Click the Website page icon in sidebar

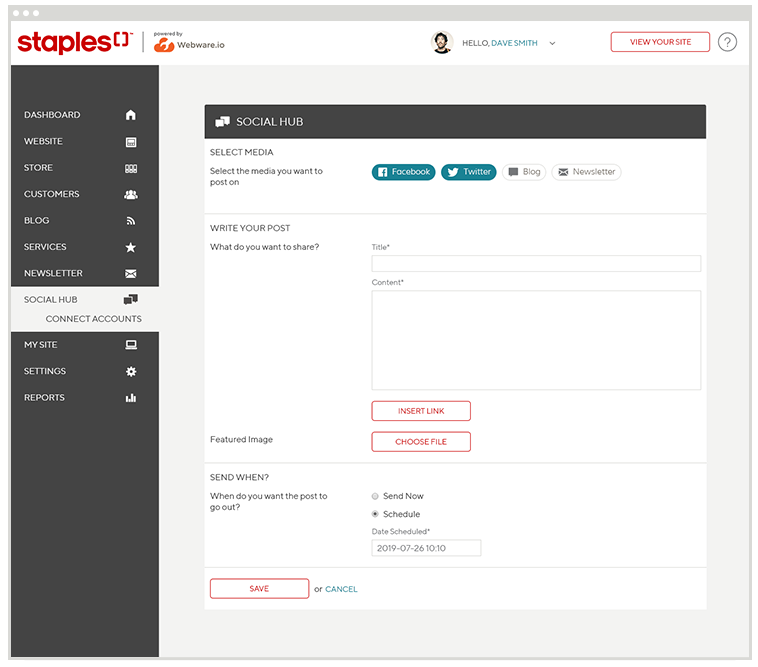[x=131, y=142]
